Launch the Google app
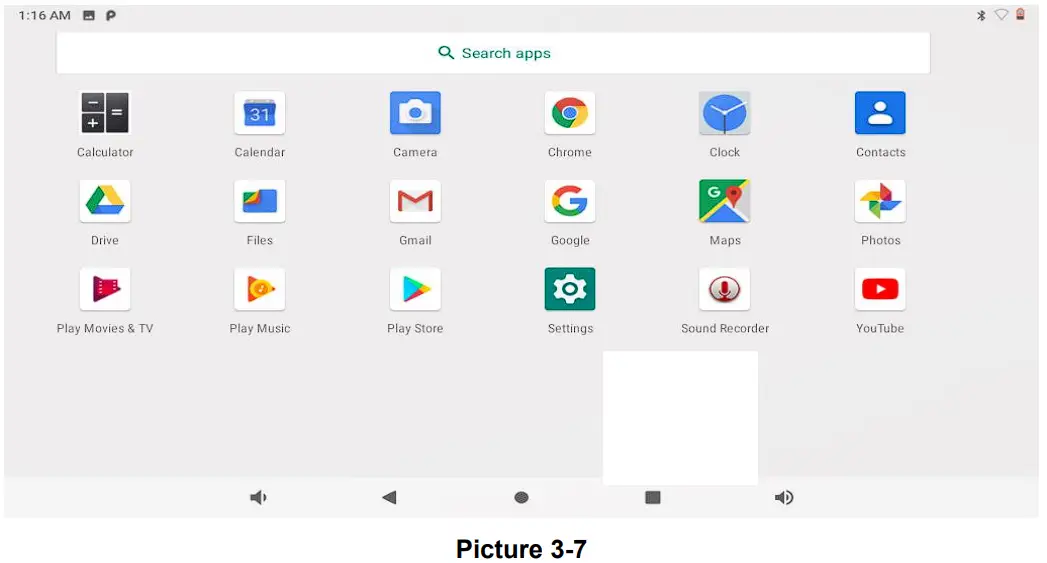1047x563 pixels. (570, 201)
